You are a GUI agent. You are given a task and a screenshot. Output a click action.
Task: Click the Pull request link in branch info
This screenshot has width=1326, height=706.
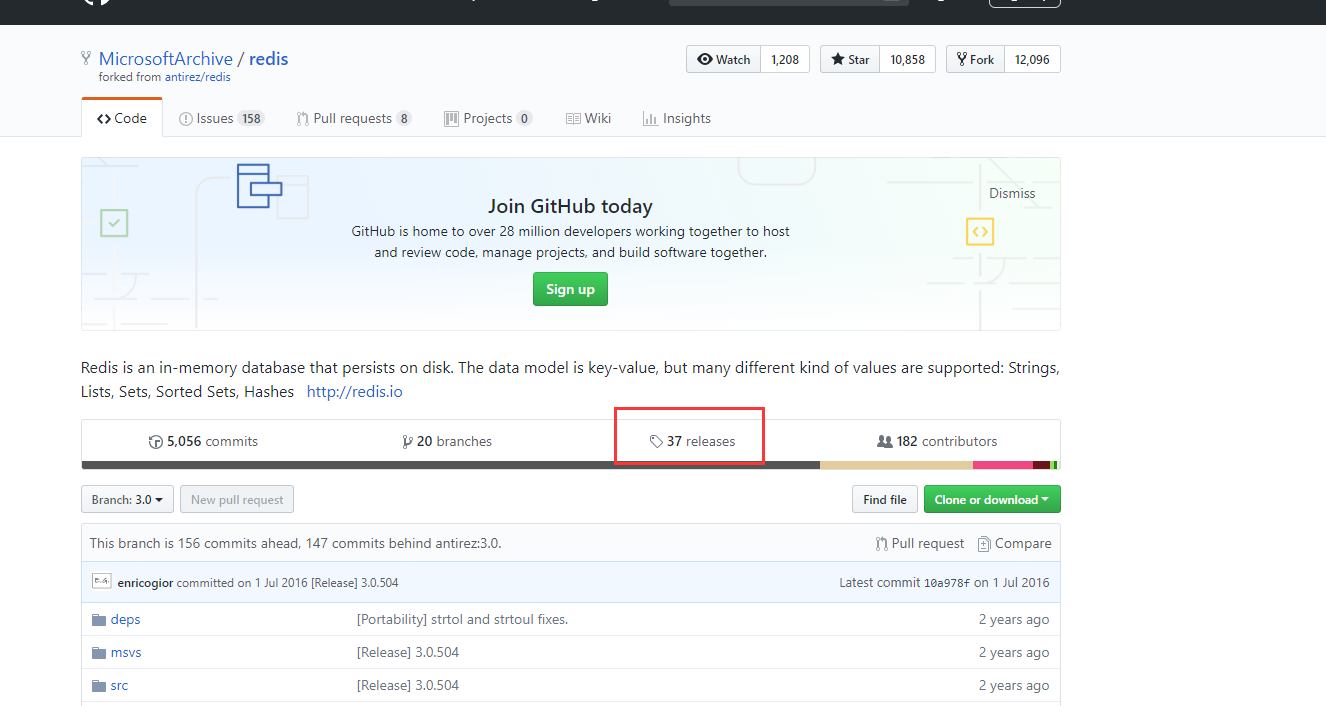pyautogui.click(x=920, y=543)
